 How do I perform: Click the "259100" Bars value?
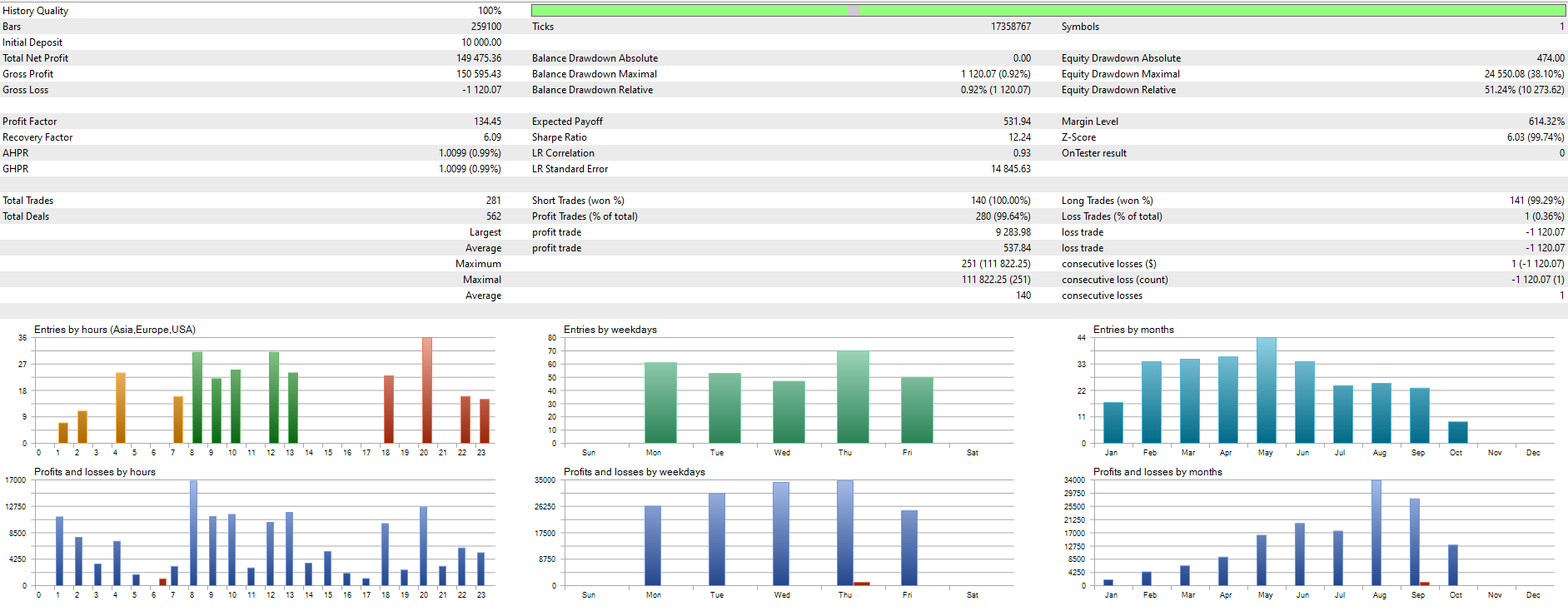tap(486, 27)
